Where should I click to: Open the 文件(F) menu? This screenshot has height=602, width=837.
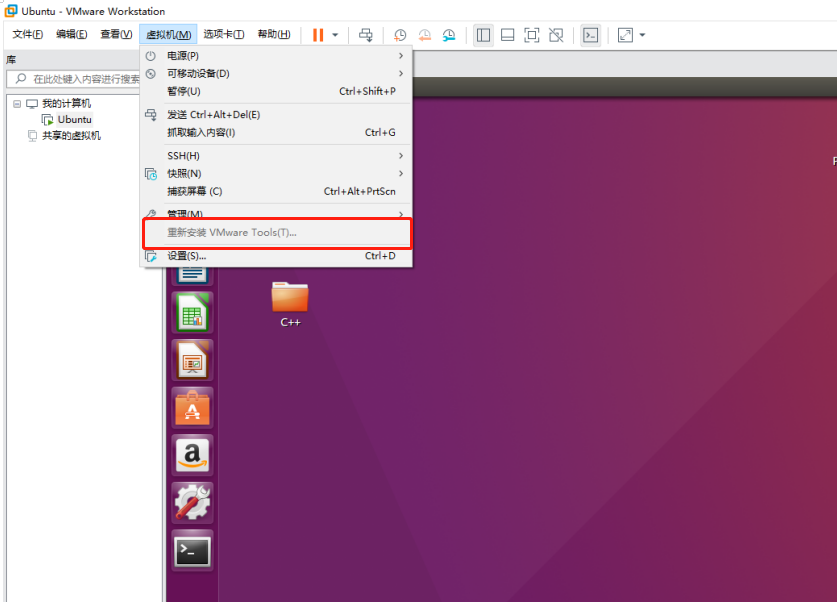[28, 35]
